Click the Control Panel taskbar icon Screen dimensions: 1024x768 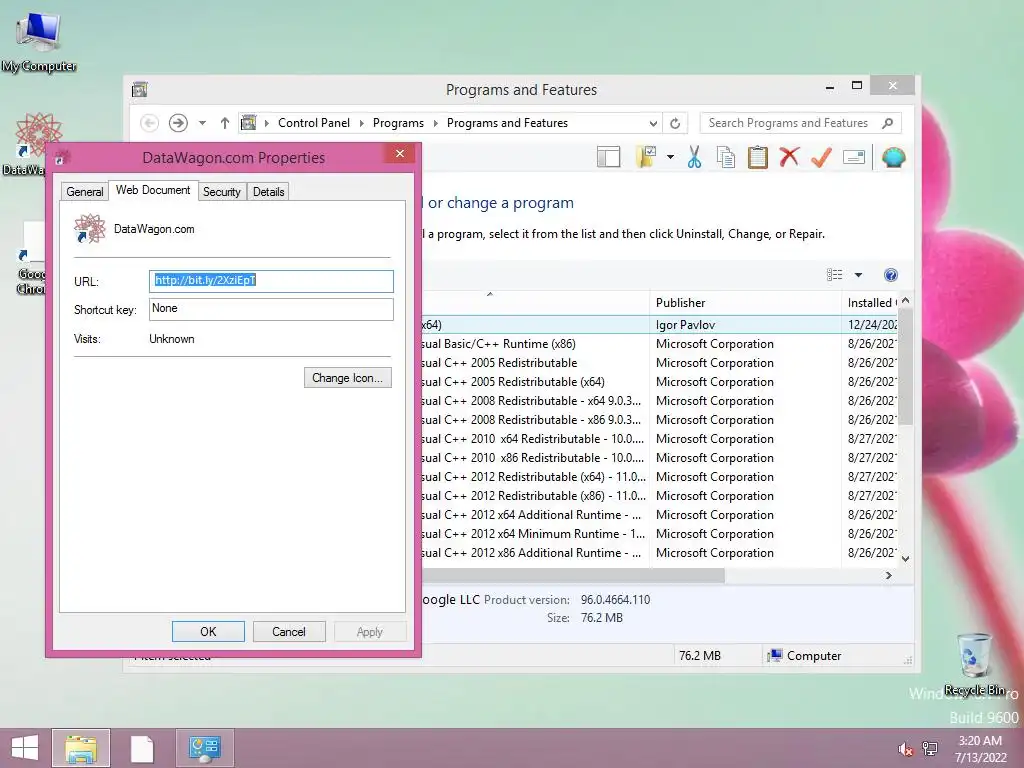pos(204,748)
